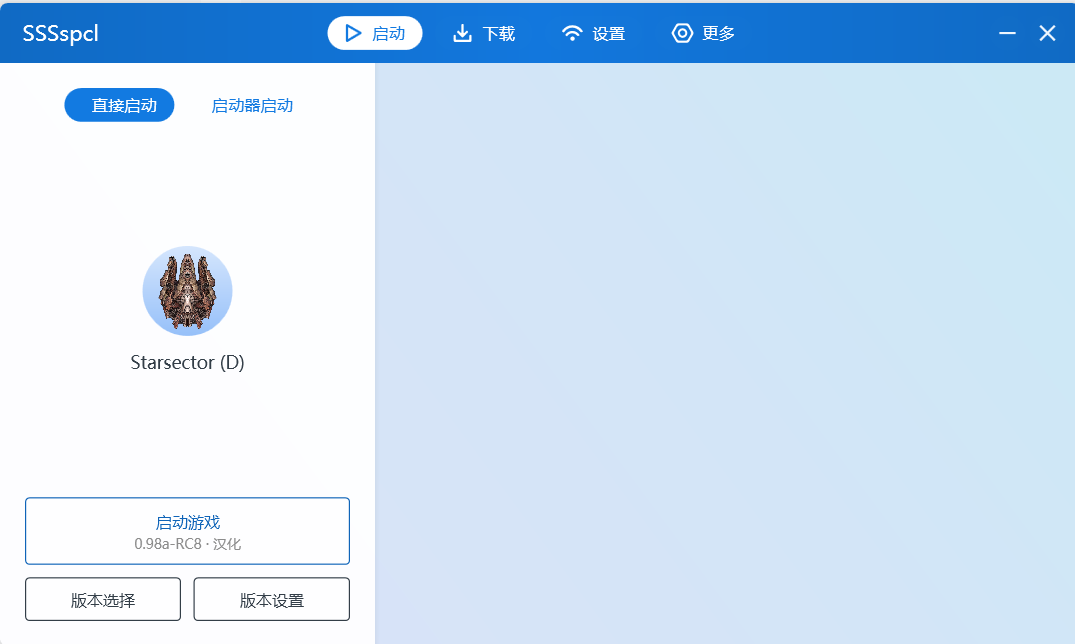Click the Starsector ship avatar icon

pyautogui.click(x=187, y=291)
